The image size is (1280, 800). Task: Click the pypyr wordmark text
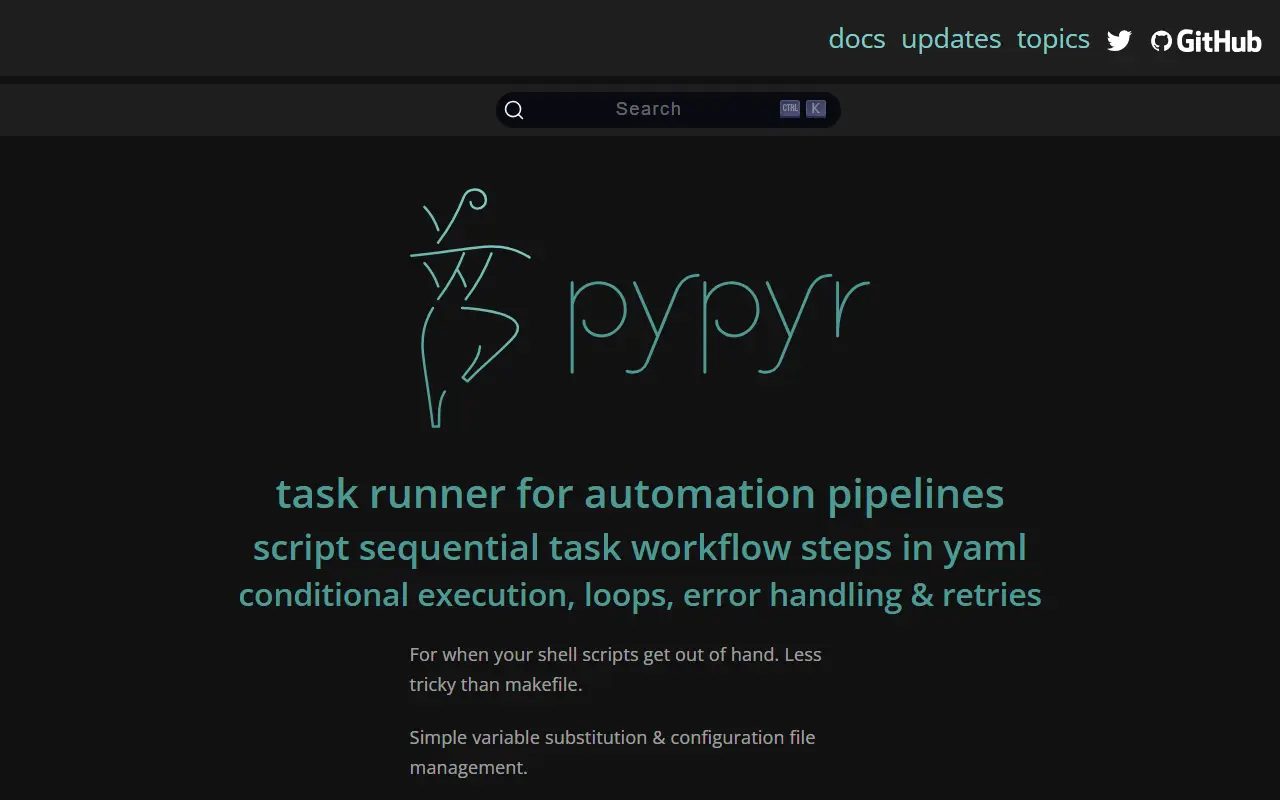tap(719, 323)
